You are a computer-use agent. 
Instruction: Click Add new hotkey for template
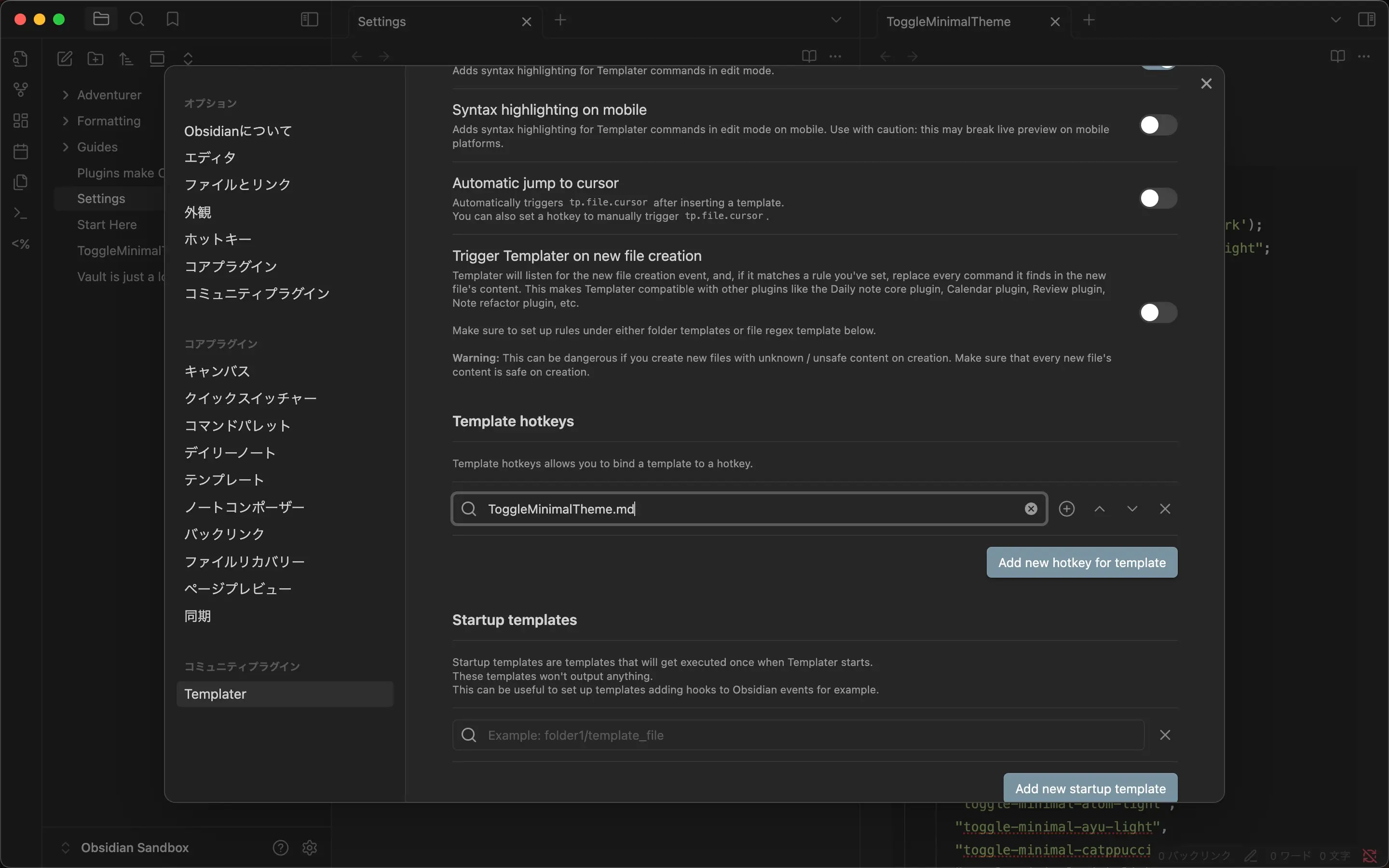coord(1081,563)
